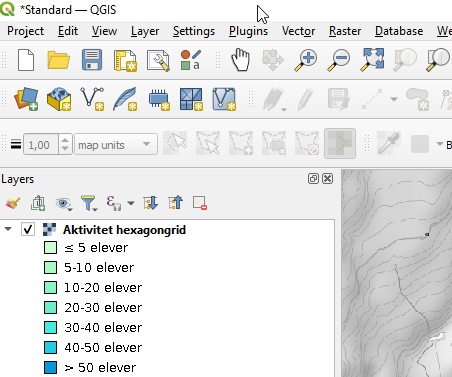Click the Aktivitet hexagongrid layer name
This screenshot has width=452, height=377.
tap(124, 230)
